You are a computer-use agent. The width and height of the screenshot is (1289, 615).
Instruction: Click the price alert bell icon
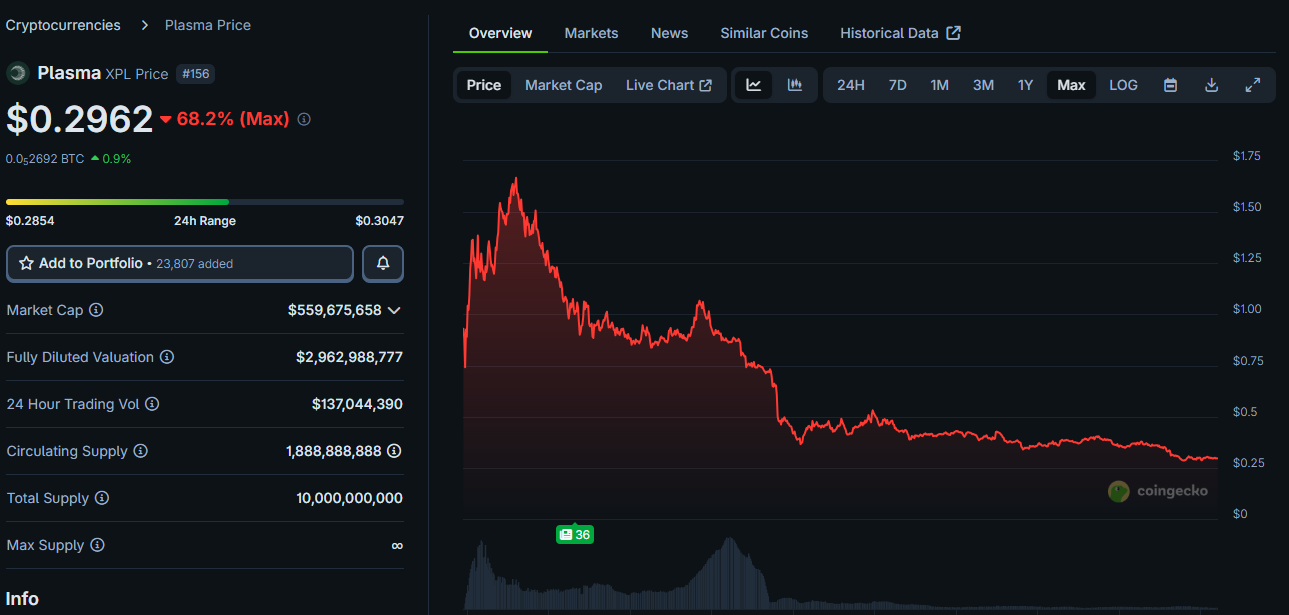[x=383, y=263]
